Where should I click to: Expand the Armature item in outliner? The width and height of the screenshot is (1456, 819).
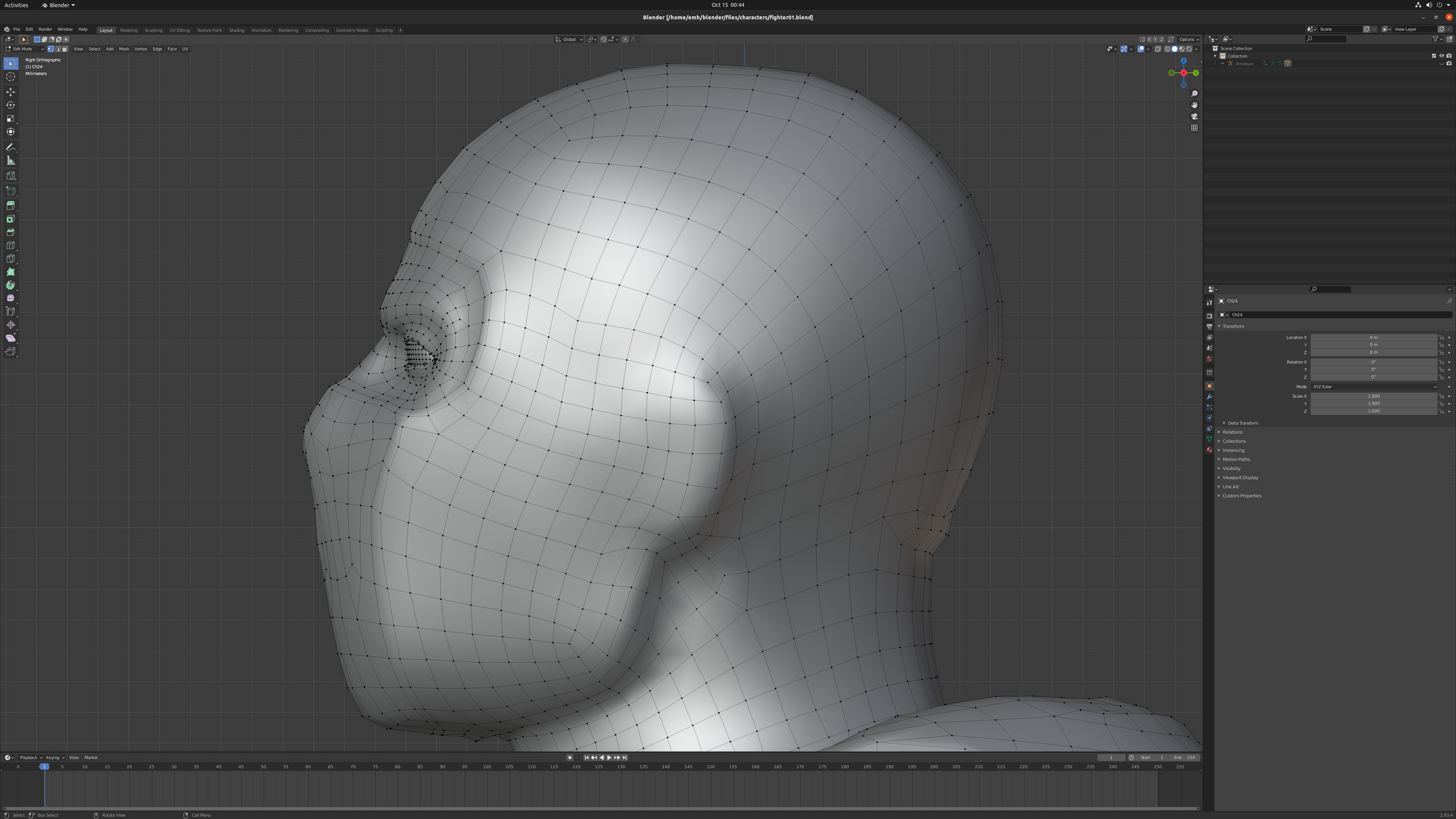[x=1222, y=64]
